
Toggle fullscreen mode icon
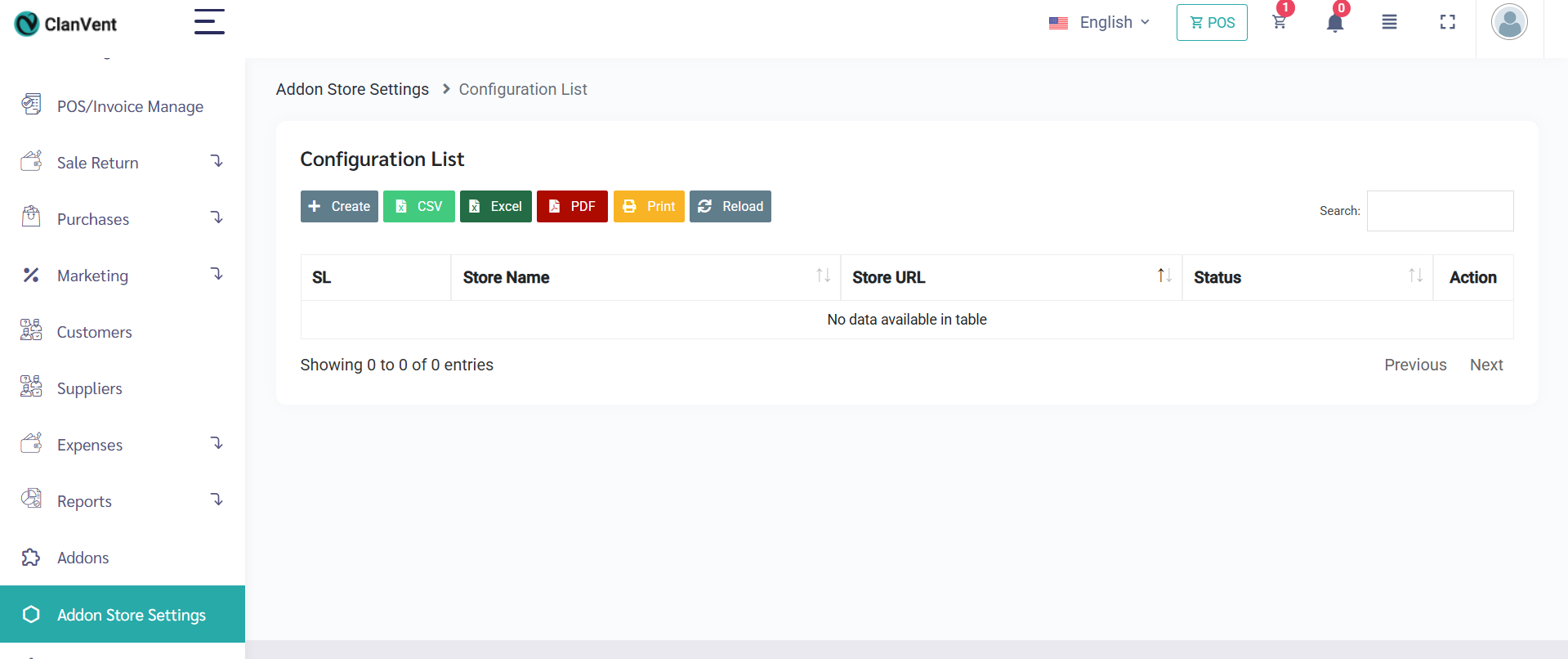1448,22
